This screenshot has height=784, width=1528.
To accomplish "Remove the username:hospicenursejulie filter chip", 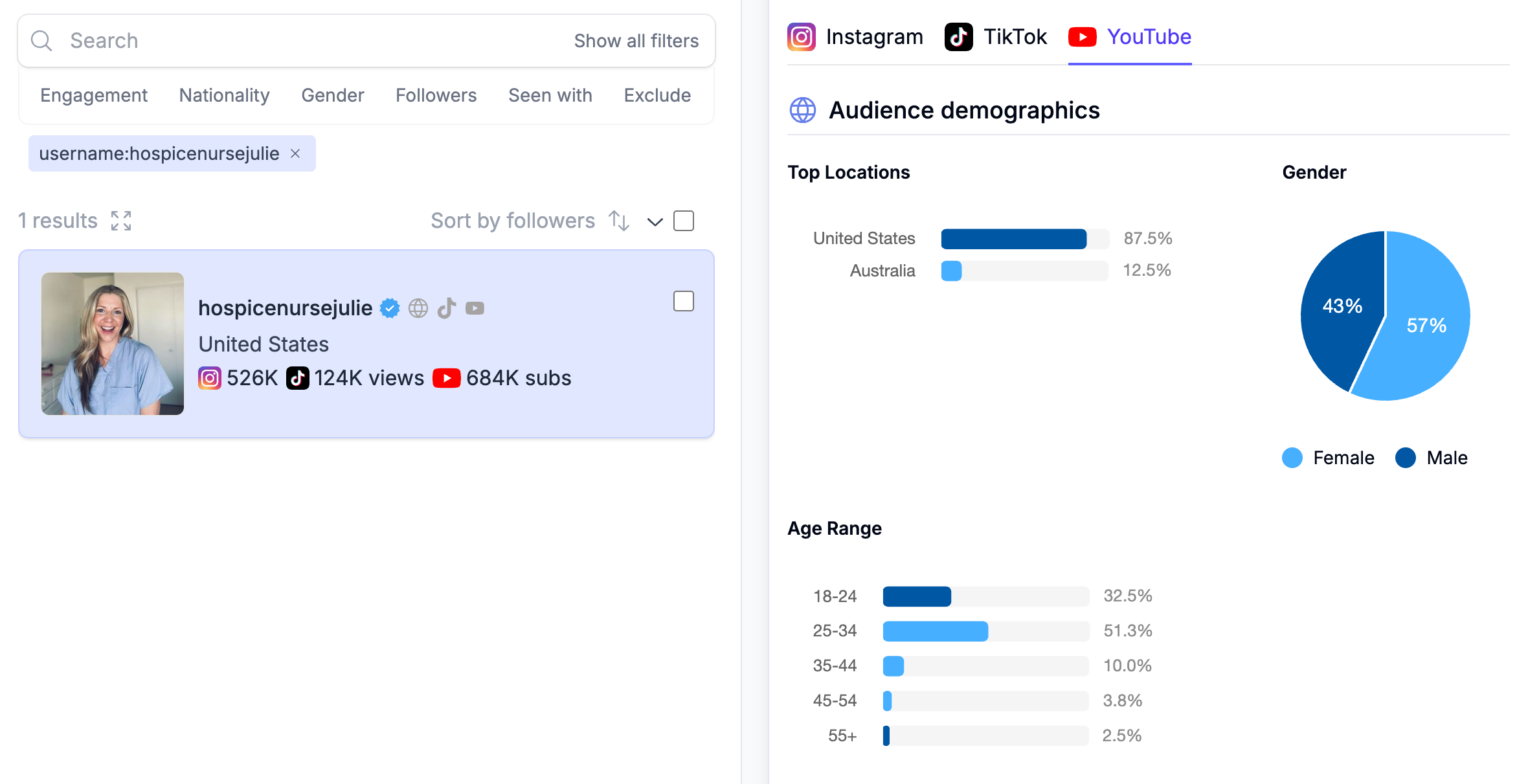I will pyautogui.click(x=295, y=153).
